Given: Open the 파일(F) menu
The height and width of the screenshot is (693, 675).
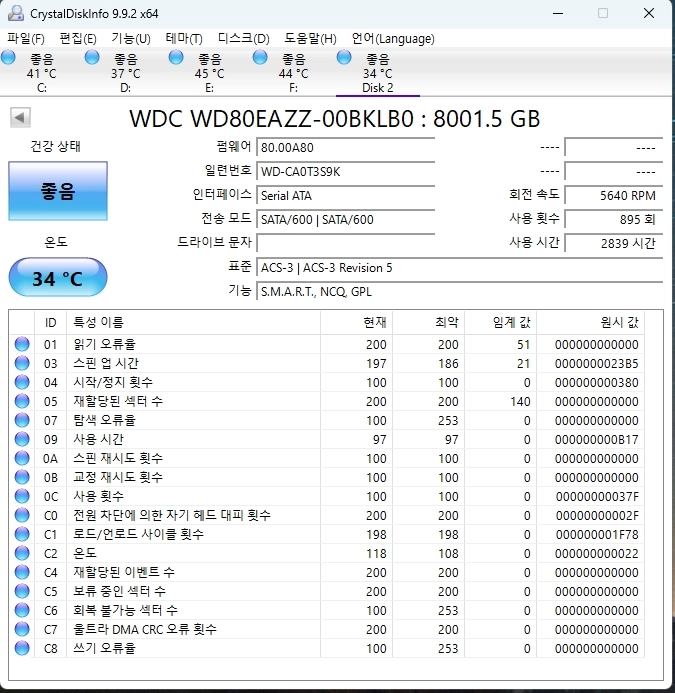Looking at the screenshot, I should click(x=26, y=38).
